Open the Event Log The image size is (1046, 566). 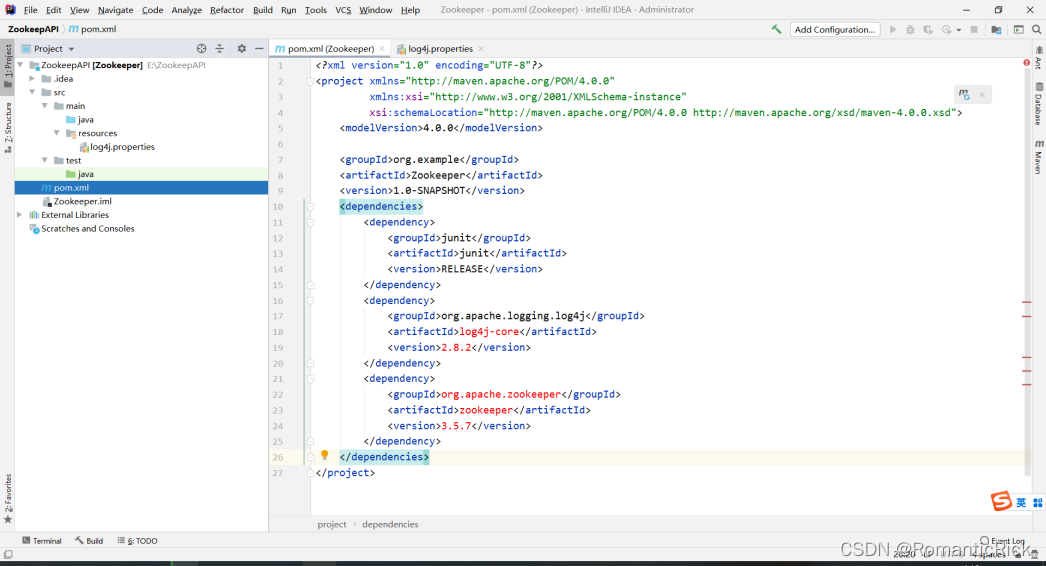1003,541
